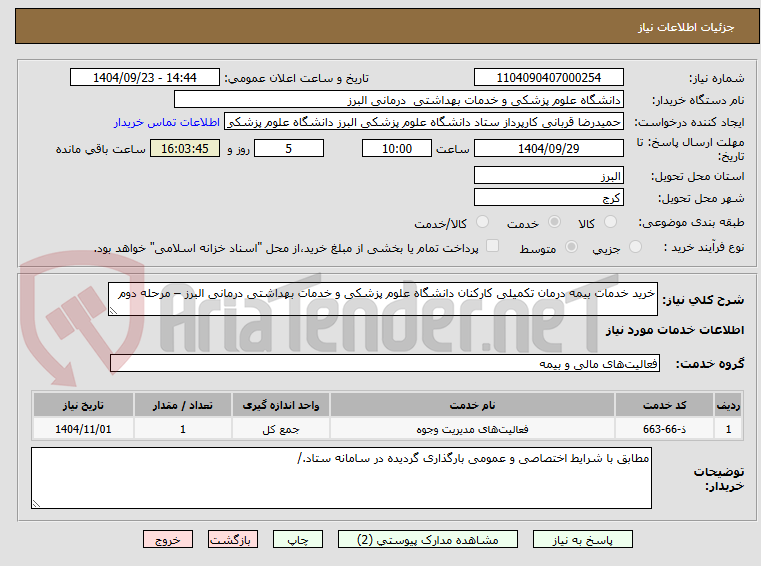This screenshot has height=566, width=761.
Task: Click unit cell جمع کل
Action: [281, 429]
